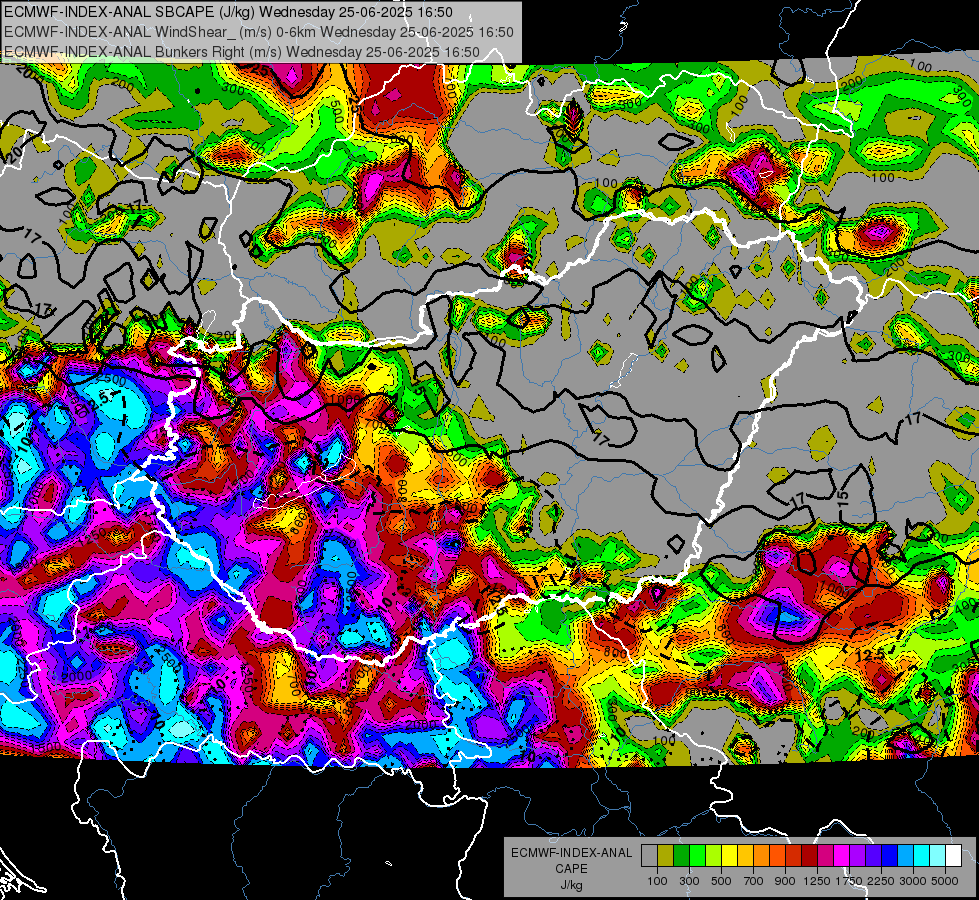
Task: Click the 1750 tick label under the legend
Action: pyautogui.click(x=849, y=881)
